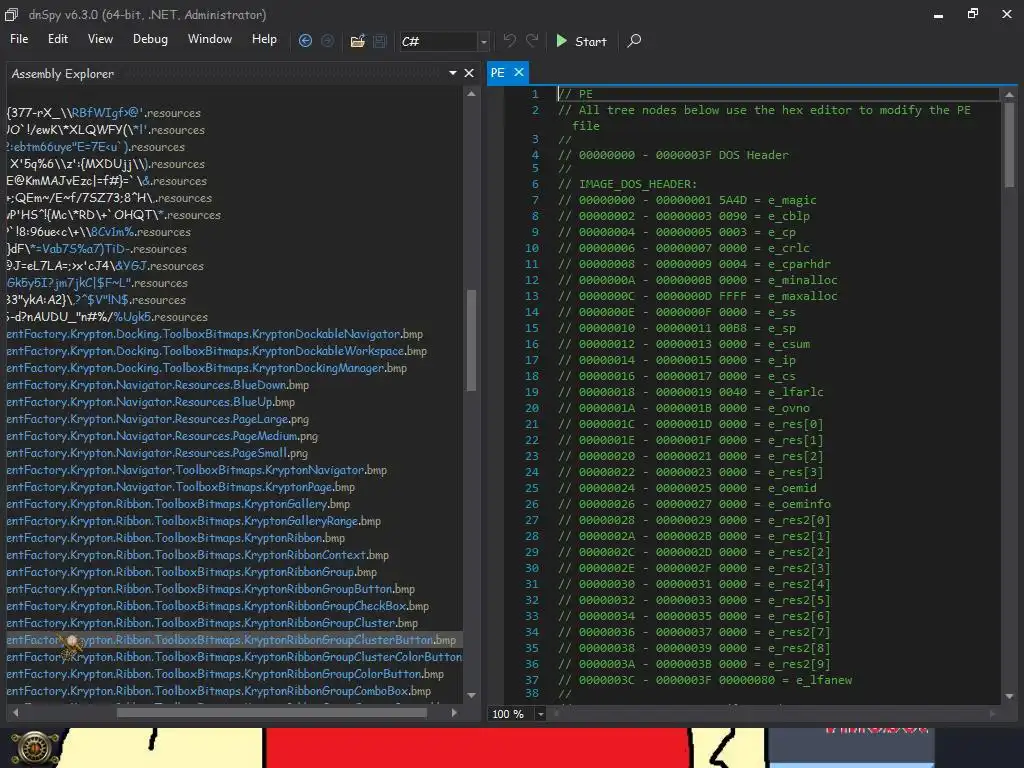Open the Search magnifier icon
1024x768 pixels.
point(633,41)
